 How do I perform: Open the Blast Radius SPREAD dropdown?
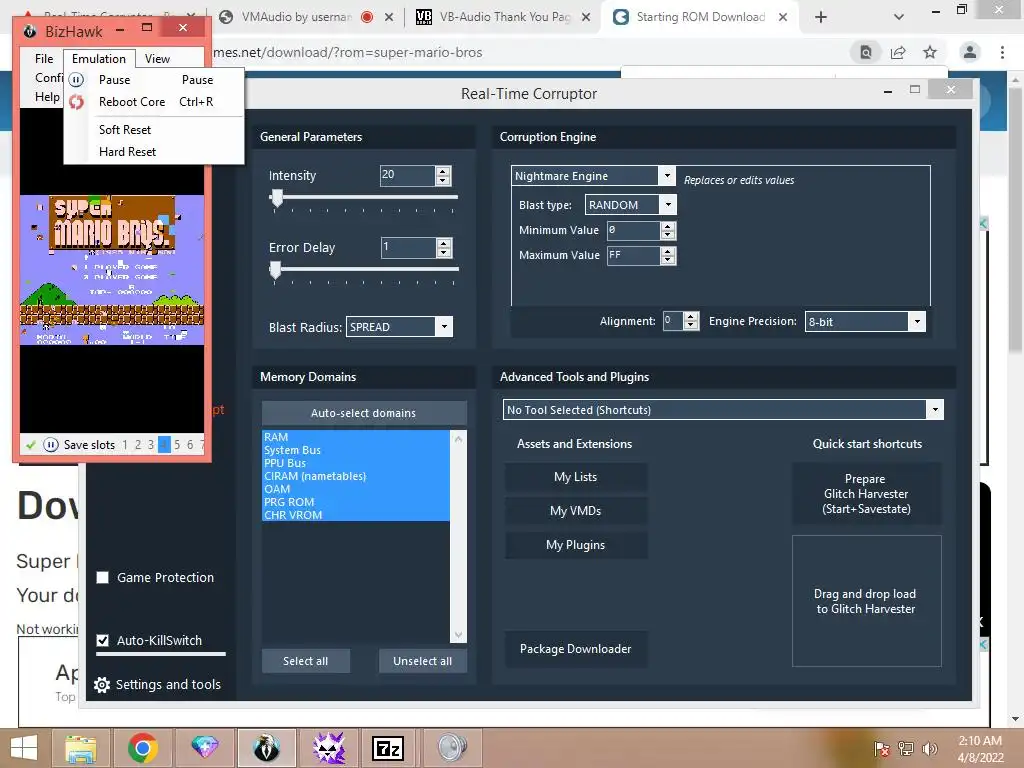(444, 327)
